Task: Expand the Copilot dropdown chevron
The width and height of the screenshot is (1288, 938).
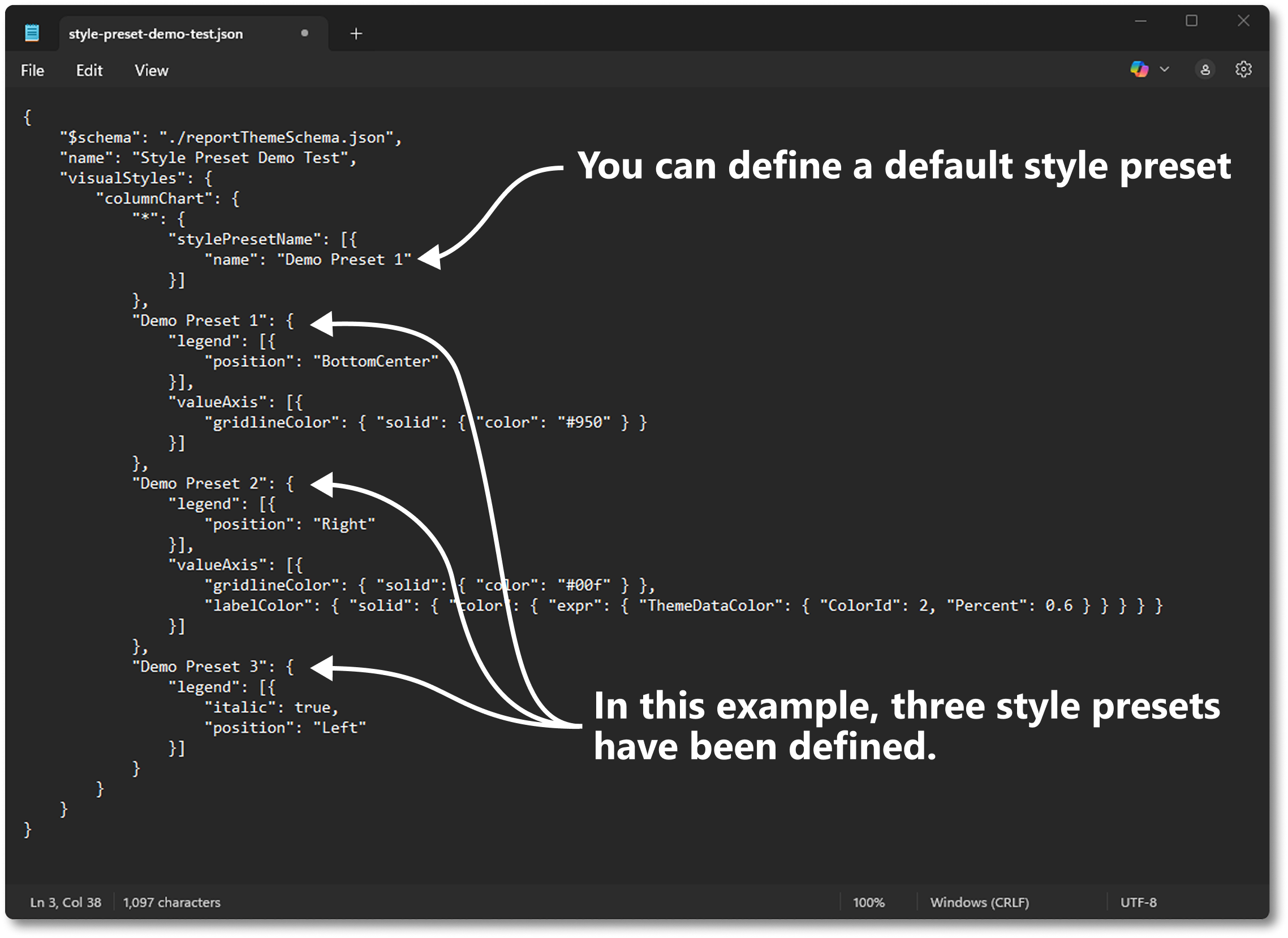Action: (x=1164, y=70)
